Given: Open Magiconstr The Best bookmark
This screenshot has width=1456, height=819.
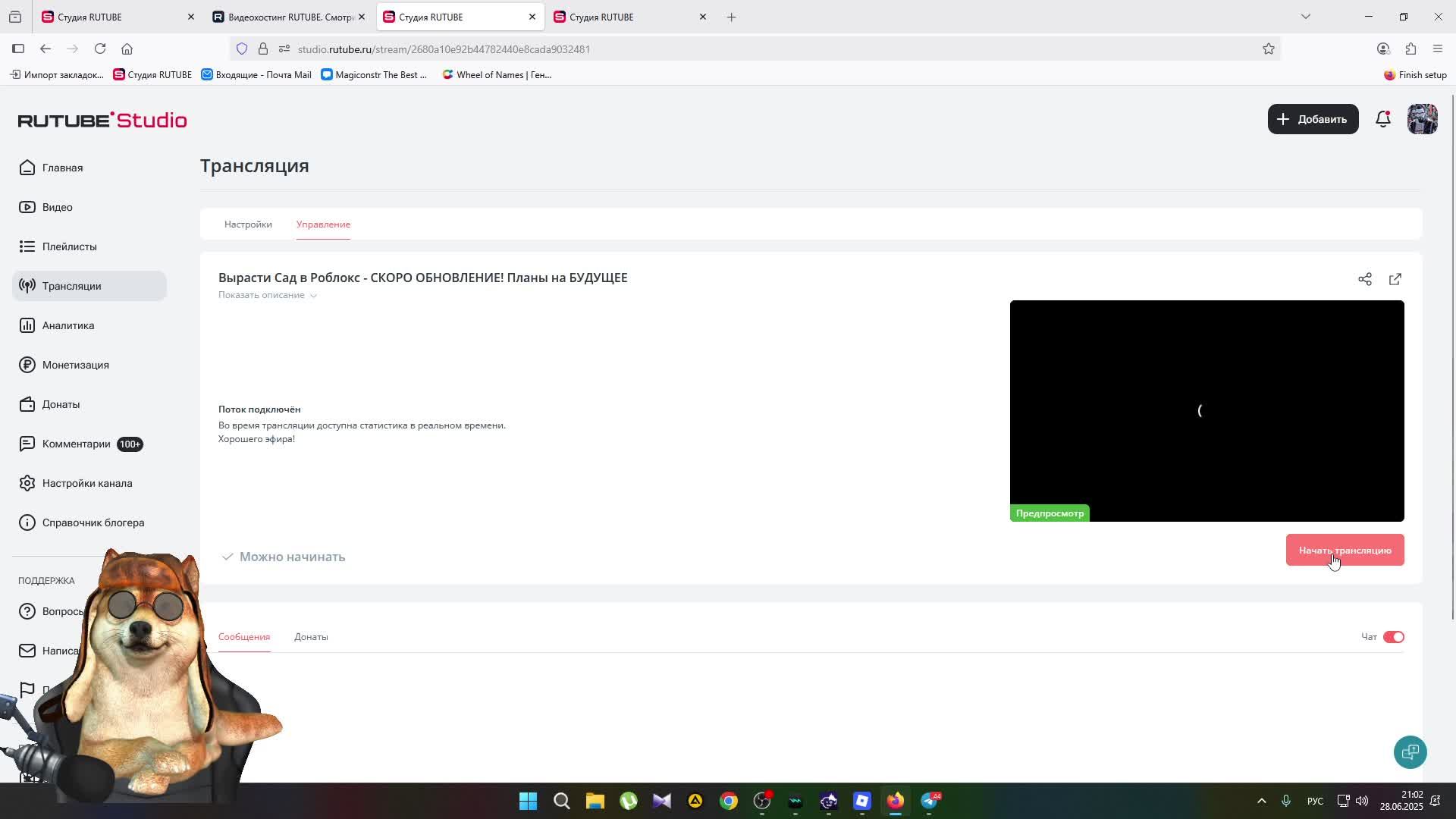Looking at the screenshot, I should (374, 75).
